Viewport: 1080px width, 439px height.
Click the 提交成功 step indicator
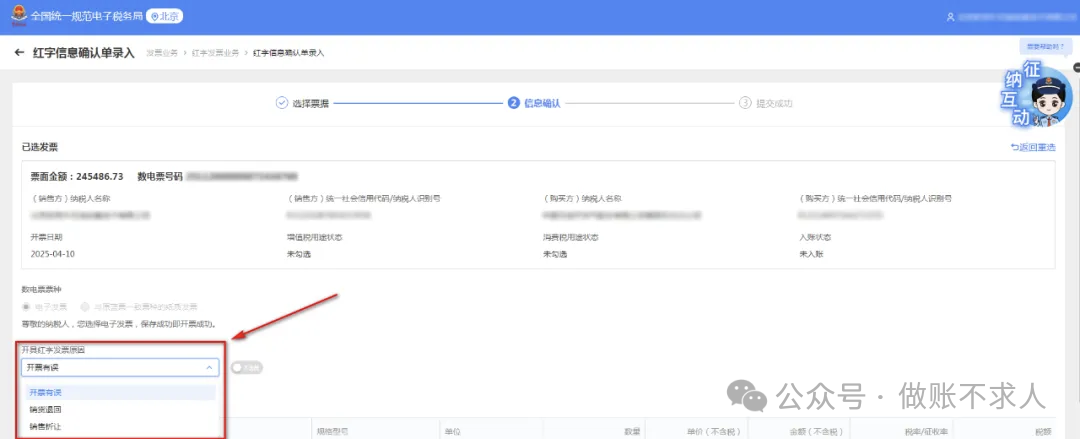pyautogui.click(x=766, y=103)
